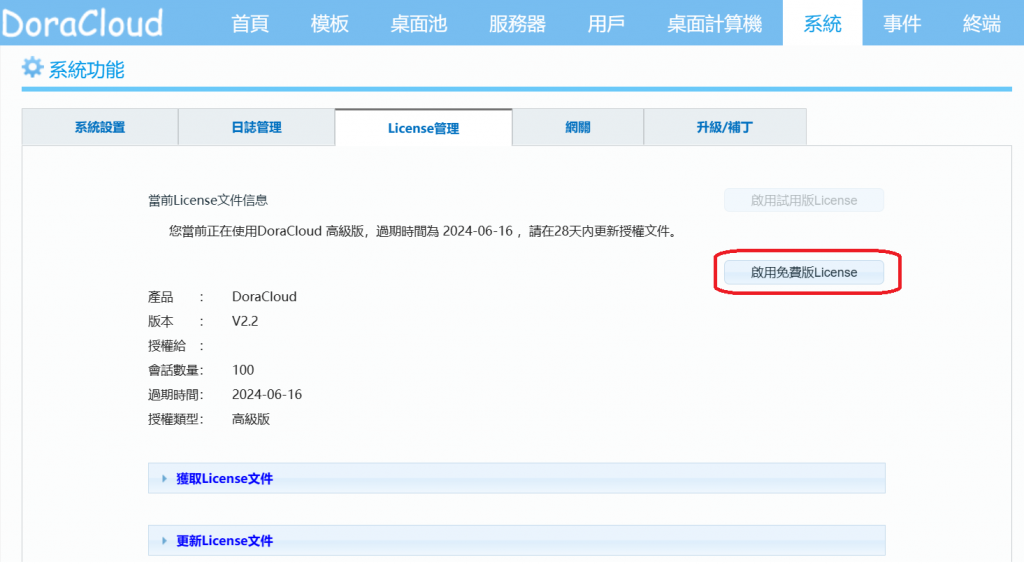Click the 授權給 label

167,346
